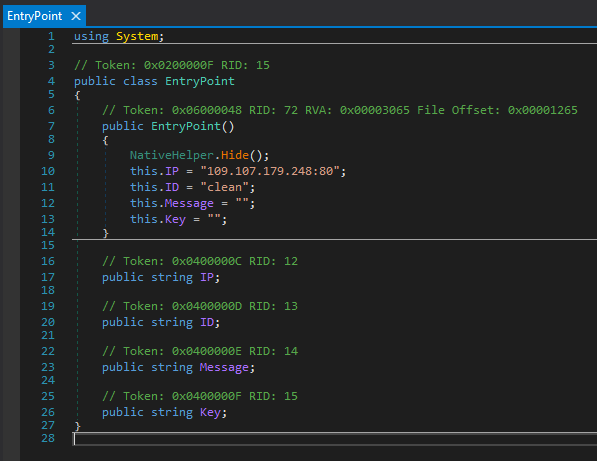
Task: Click 'public class' keywords on line 4
Action: pyautogui.click(x=116, y=81)
